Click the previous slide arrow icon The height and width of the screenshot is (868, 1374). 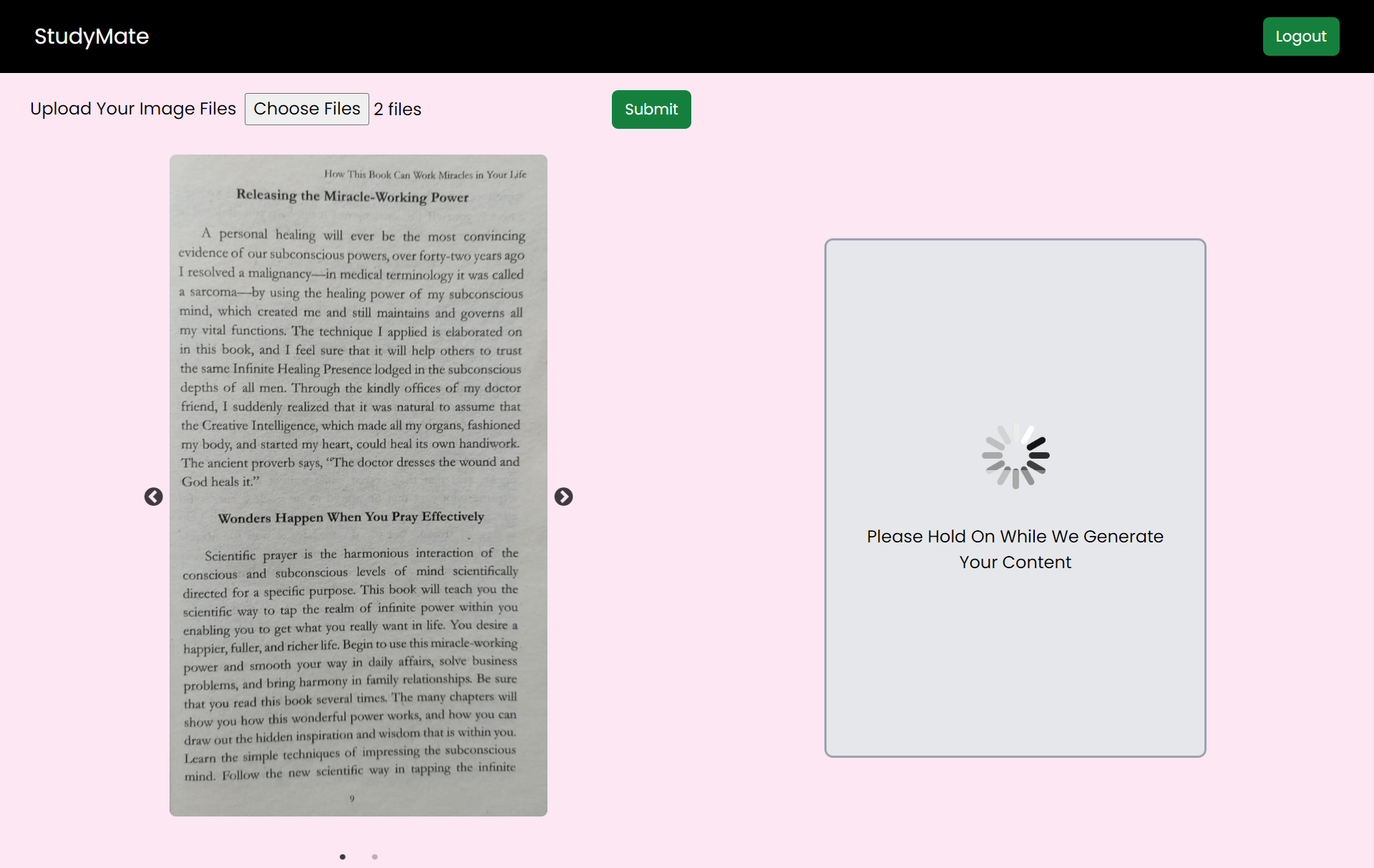coord(153,497)
